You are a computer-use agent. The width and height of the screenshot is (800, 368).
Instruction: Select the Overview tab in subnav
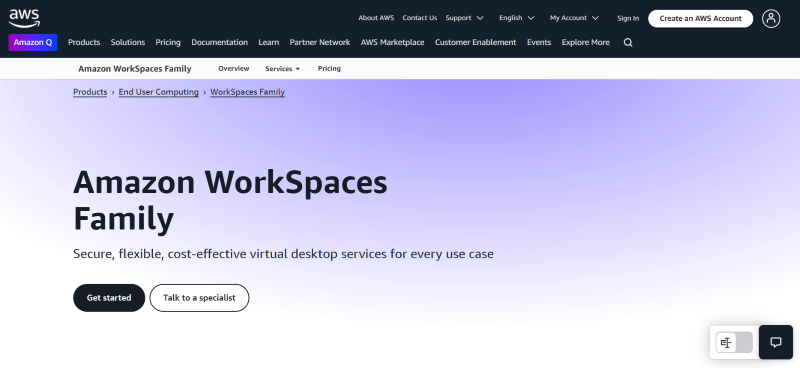coord(234,68)
